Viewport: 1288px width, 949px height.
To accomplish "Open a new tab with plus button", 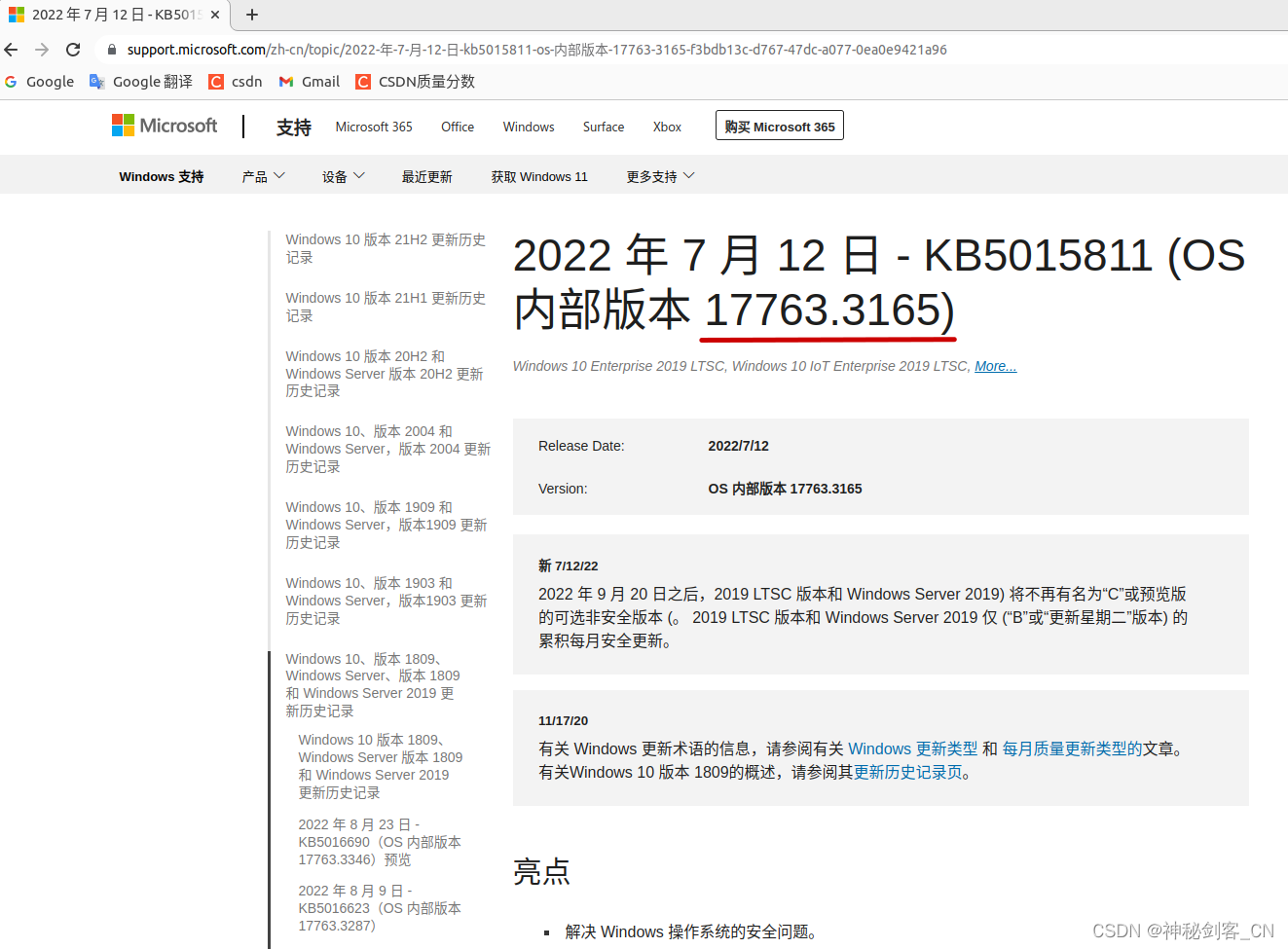I will click(252, 15).
